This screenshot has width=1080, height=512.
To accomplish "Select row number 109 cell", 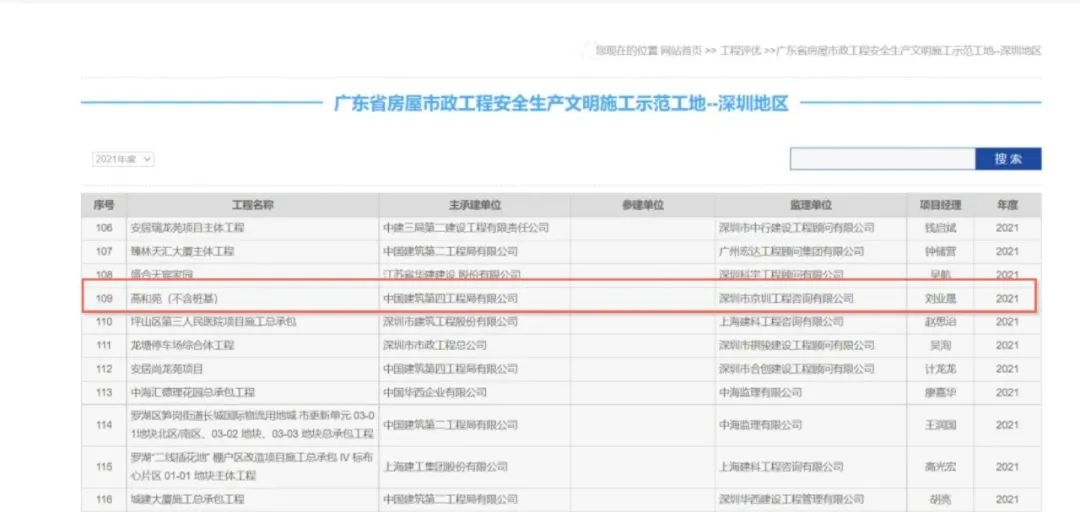I will [104, 298].
